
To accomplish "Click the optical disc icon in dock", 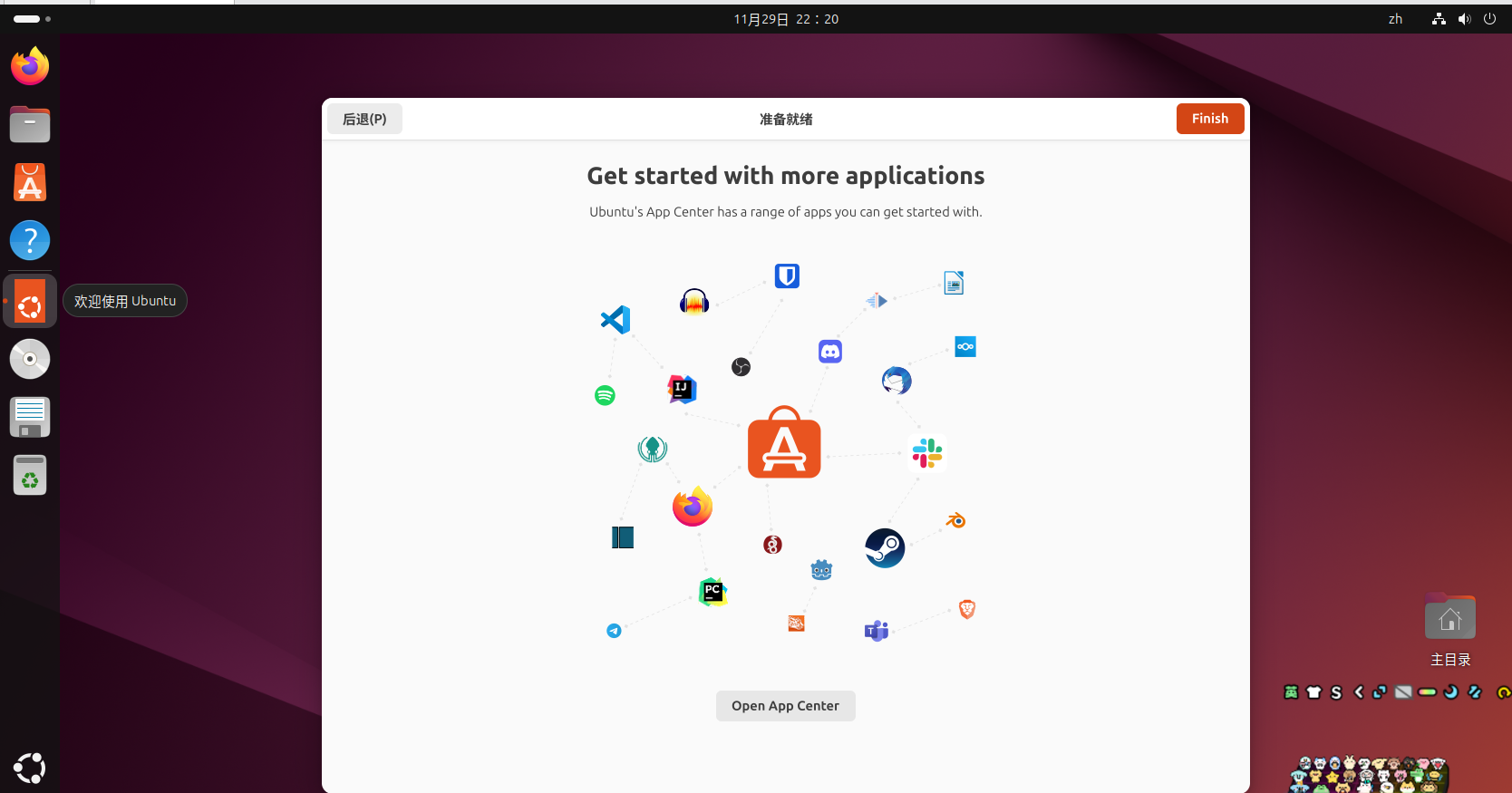I will click(x=30, y=359).
